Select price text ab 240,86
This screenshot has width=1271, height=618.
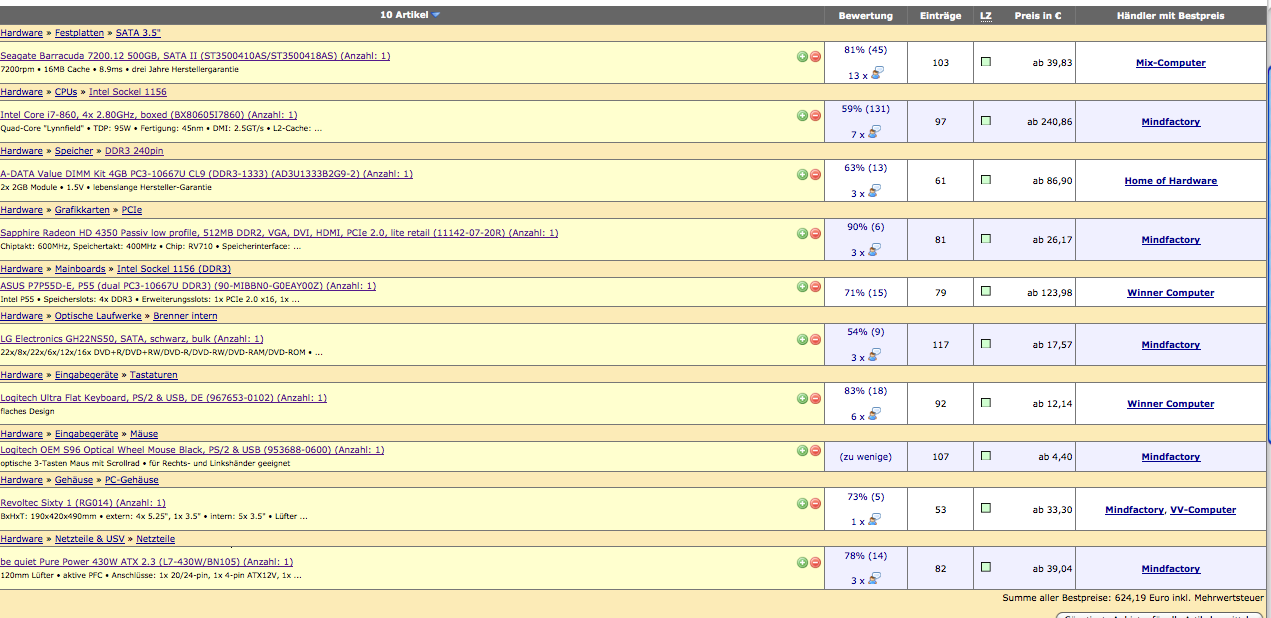click(x=1050, y=122)
